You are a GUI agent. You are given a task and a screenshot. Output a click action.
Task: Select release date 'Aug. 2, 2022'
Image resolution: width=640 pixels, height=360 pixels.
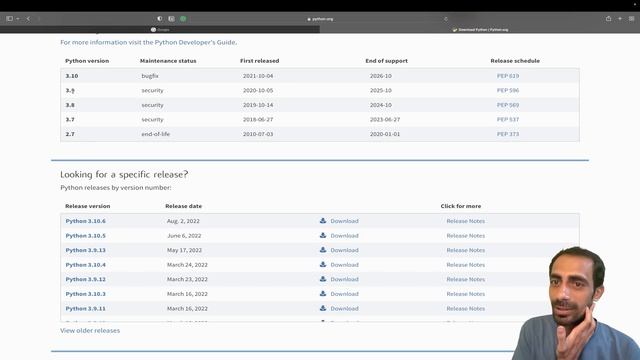(183, 221)
